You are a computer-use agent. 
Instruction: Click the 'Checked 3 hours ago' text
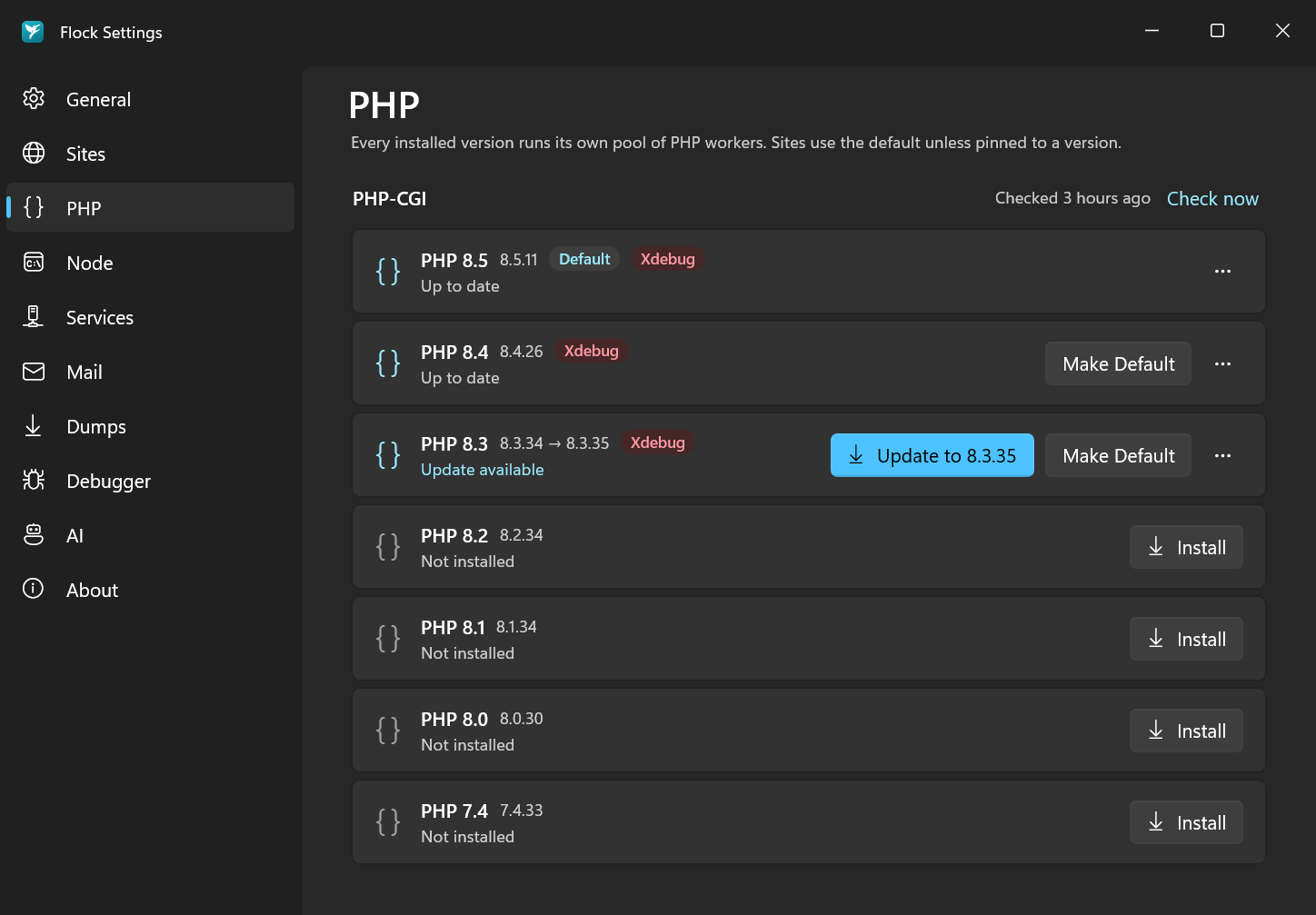[1072, 198]
